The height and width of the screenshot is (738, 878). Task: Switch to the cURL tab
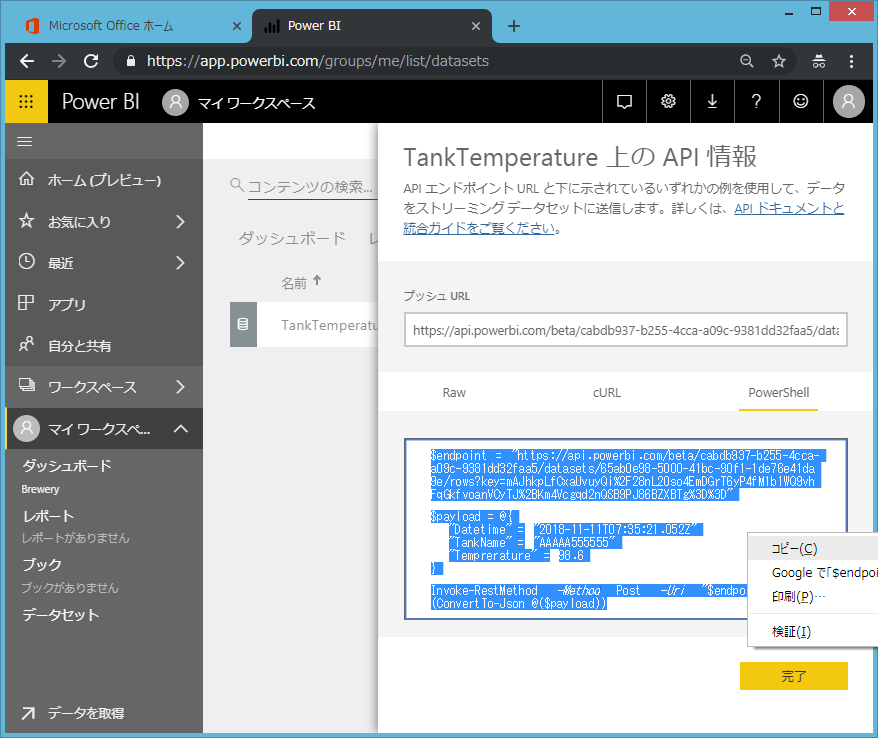point(607,393)
